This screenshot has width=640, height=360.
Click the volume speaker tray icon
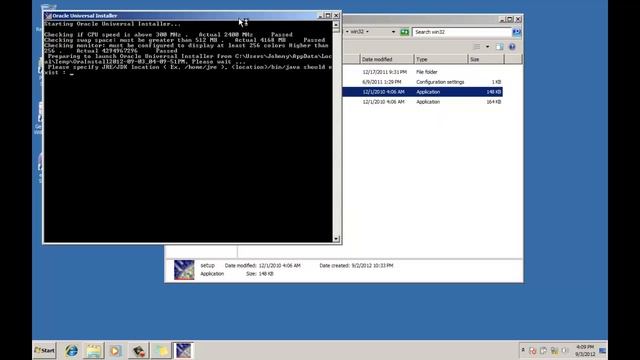[x=565, y=351]
